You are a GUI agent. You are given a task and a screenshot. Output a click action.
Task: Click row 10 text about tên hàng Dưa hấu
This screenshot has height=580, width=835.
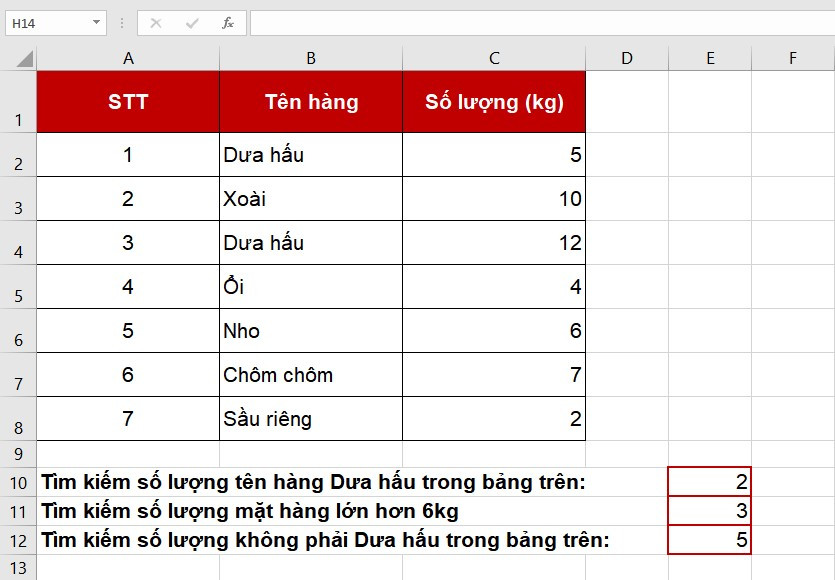point(313,483)
